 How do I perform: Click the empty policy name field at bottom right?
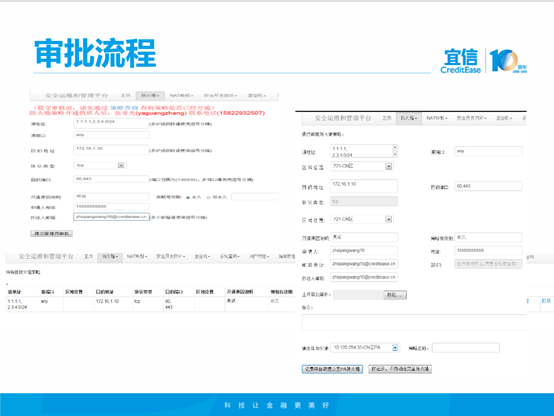pos(466,348)
